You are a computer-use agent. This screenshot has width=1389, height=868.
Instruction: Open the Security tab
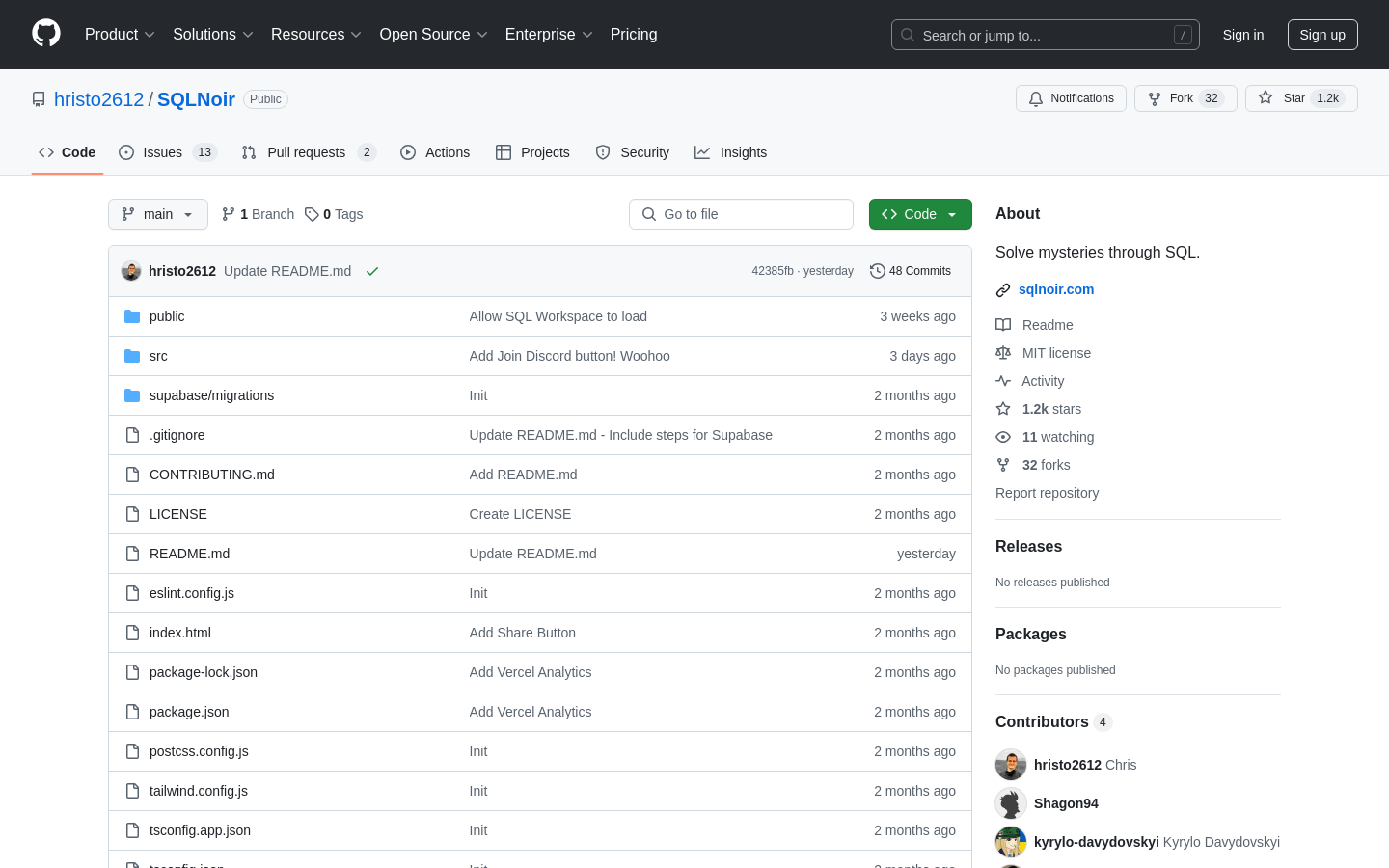tap(633, 152)
